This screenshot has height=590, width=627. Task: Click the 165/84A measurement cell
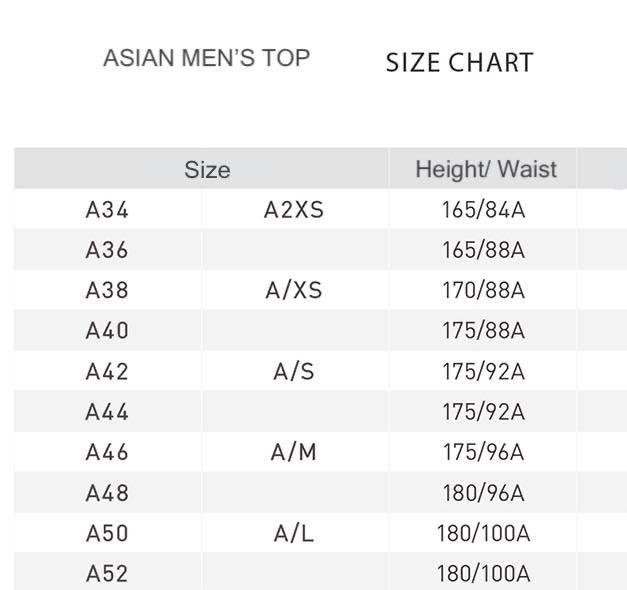[483, 210]
